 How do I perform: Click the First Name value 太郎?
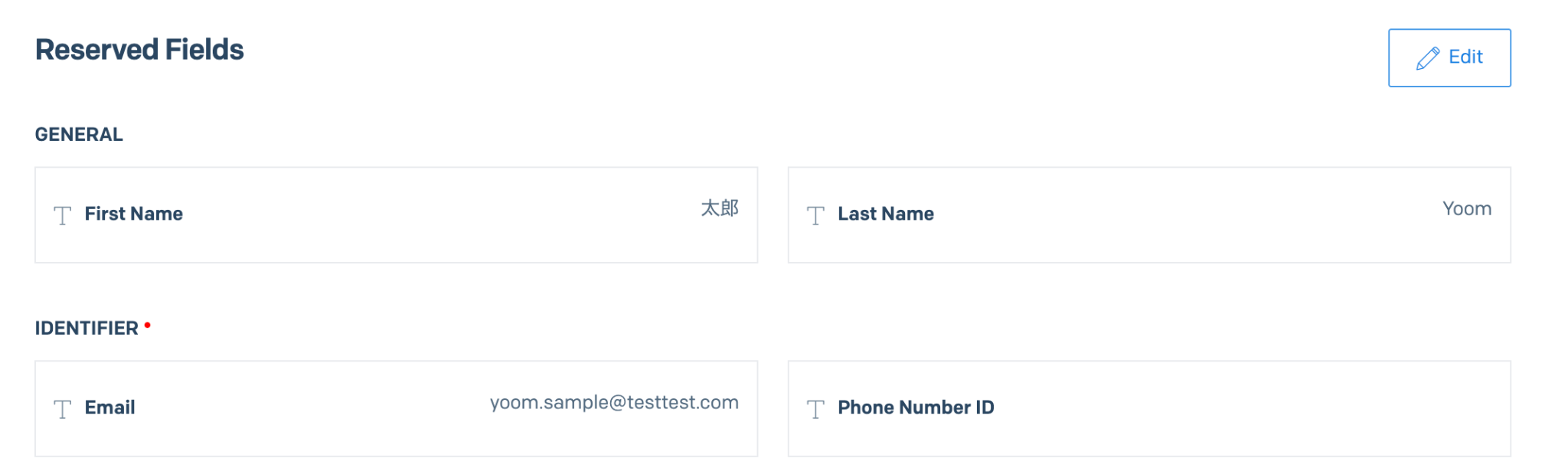(720, 208)
